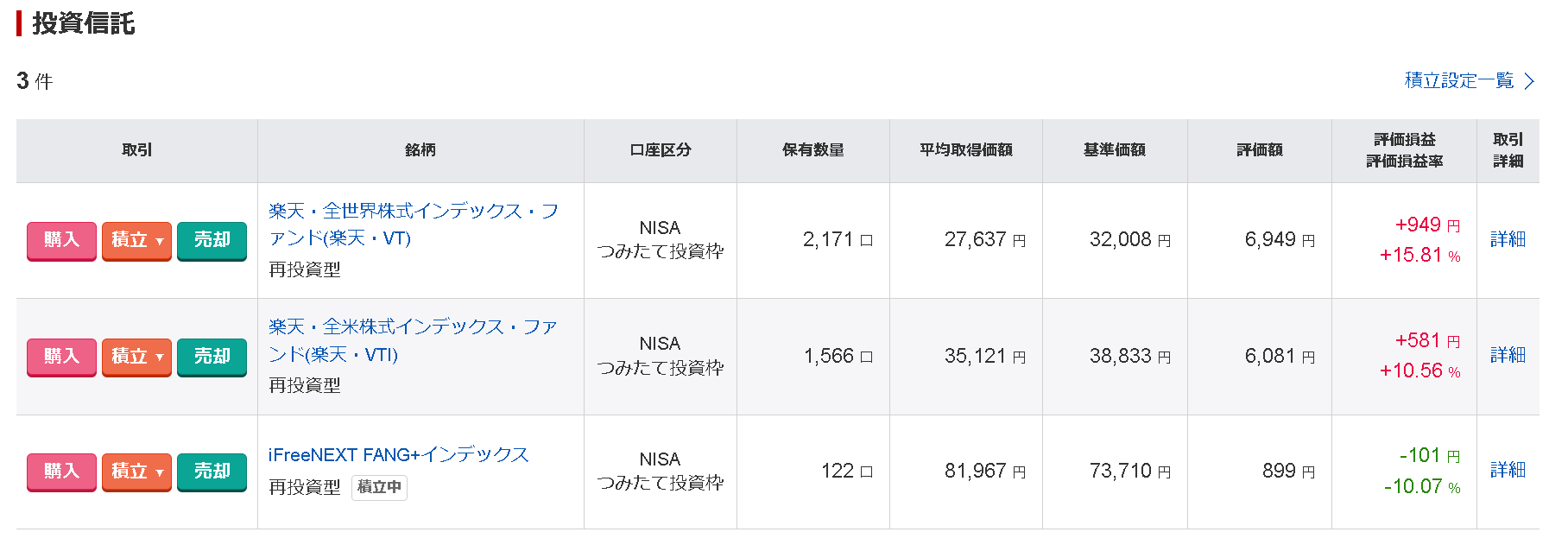The height and width of the screenshot is (551, 1568).
Task: Click the 積立中 status badge
Action: click(378, 487)
